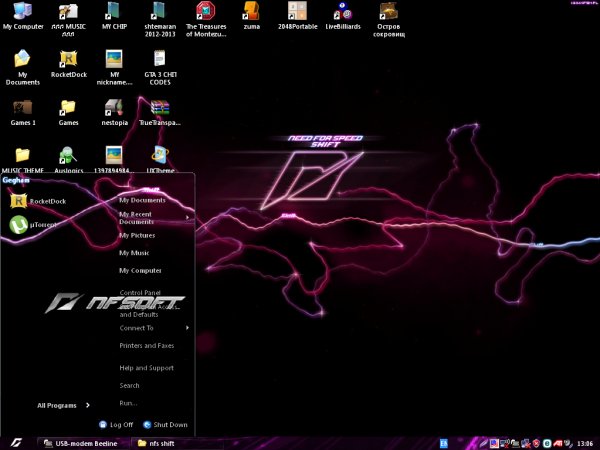This screenshot has height=450, width=600.
Task: Click the EN language indicator in taskbar
Action: pos(443,443)
